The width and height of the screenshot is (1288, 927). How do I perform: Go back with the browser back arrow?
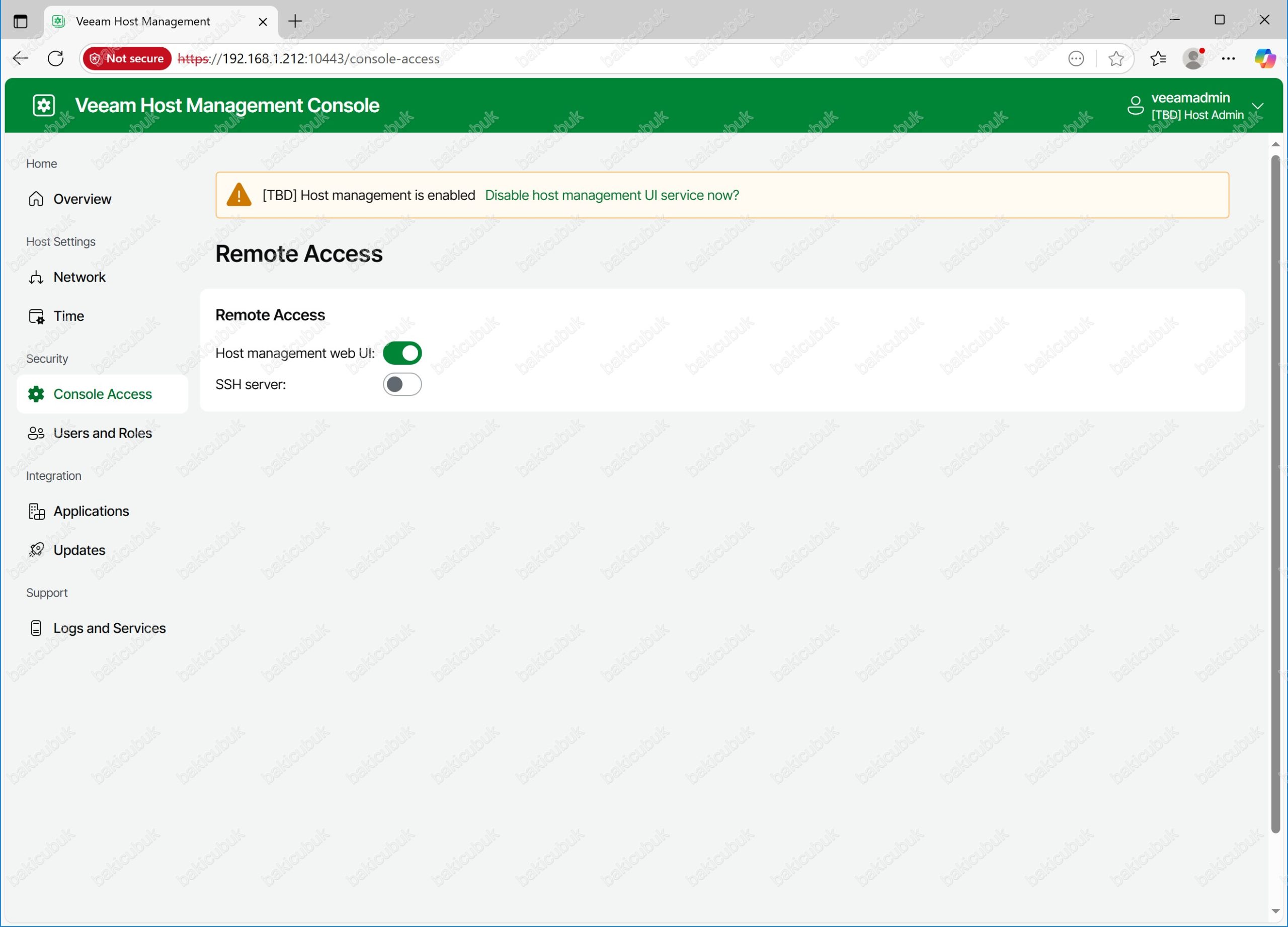point(21,58)
